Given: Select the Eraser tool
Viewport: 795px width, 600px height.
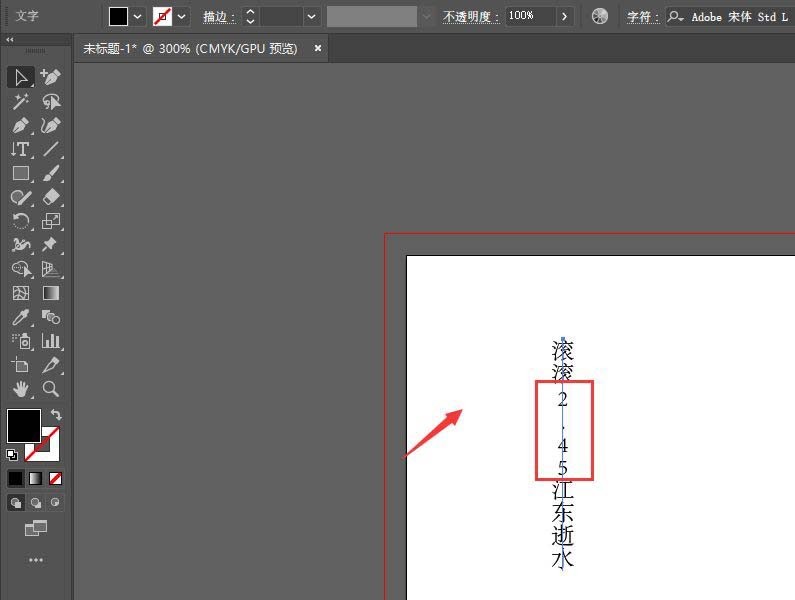Looking at the screenshot, I should 51,197.
